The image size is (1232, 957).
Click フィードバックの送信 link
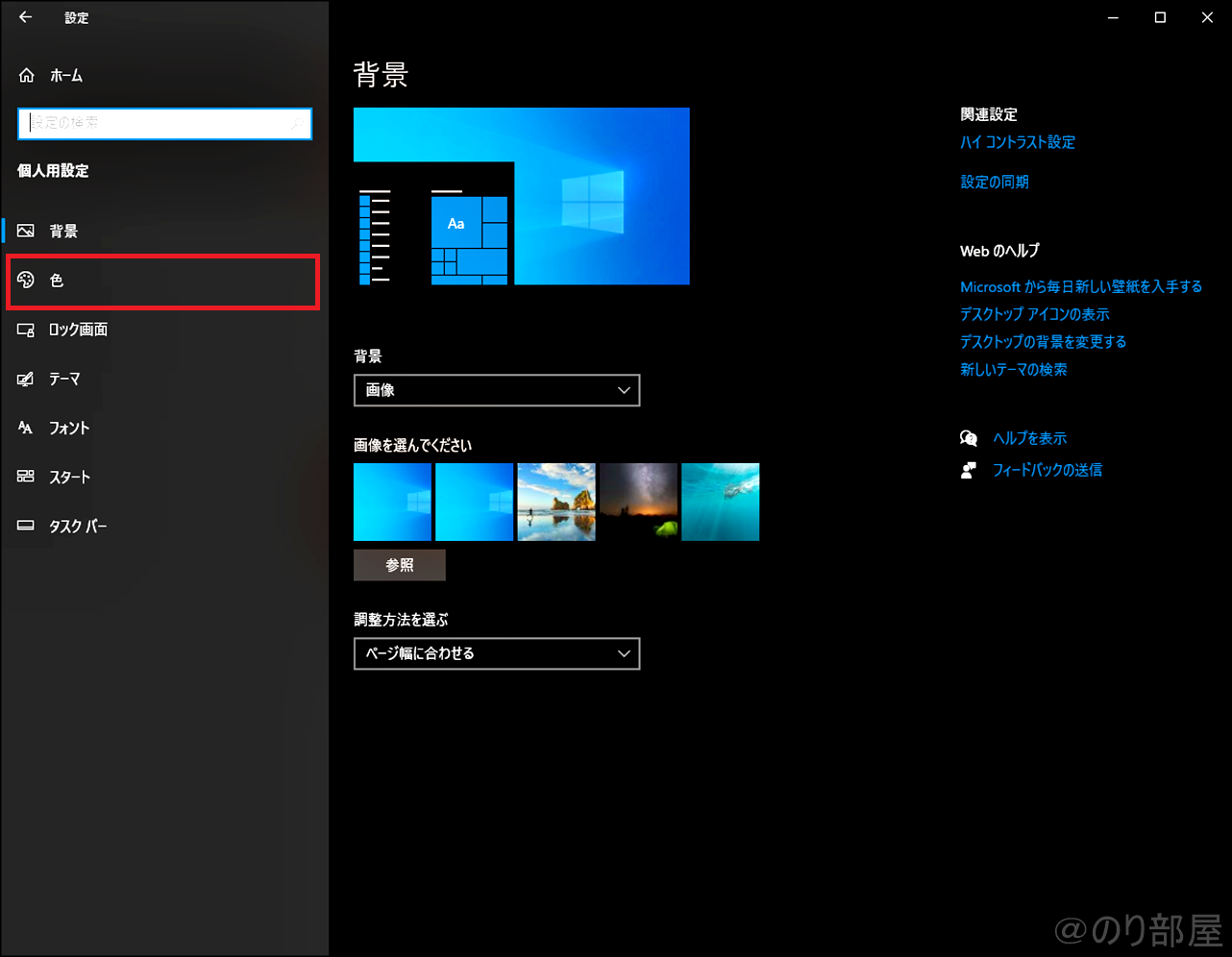click(x=1047, y=470)
